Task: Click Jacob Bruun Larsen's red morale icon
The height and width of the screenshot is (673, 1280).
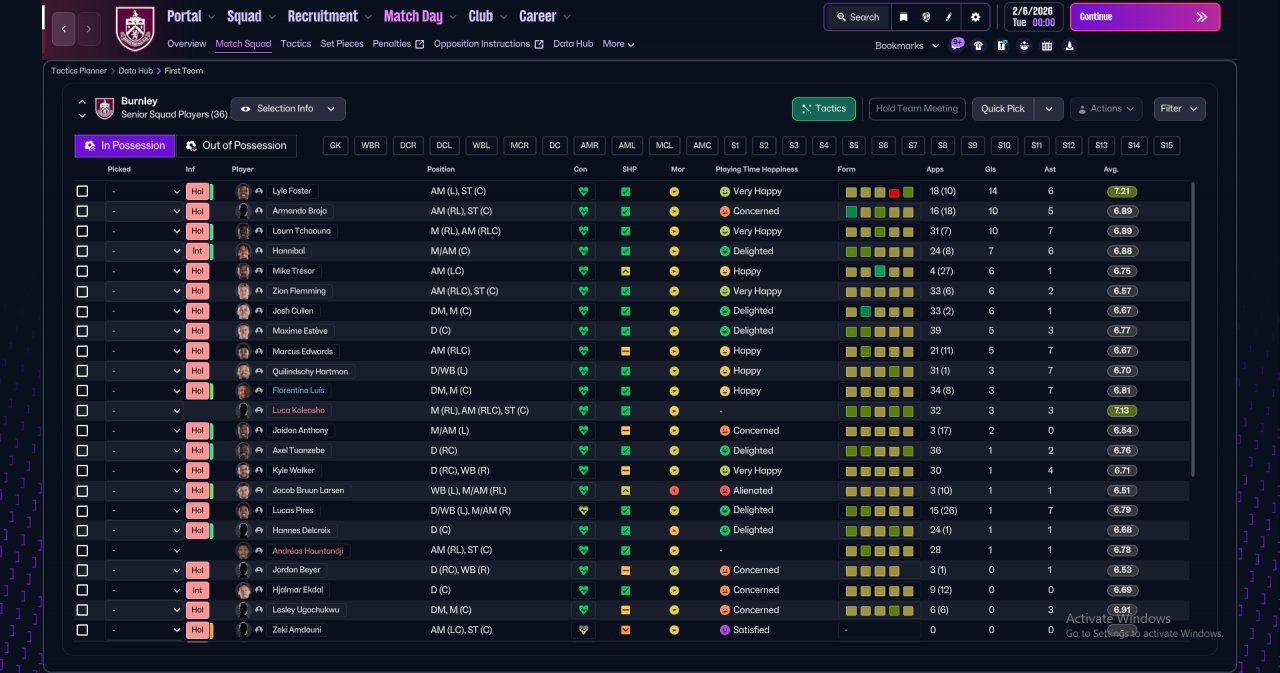Action: point(674,491)
